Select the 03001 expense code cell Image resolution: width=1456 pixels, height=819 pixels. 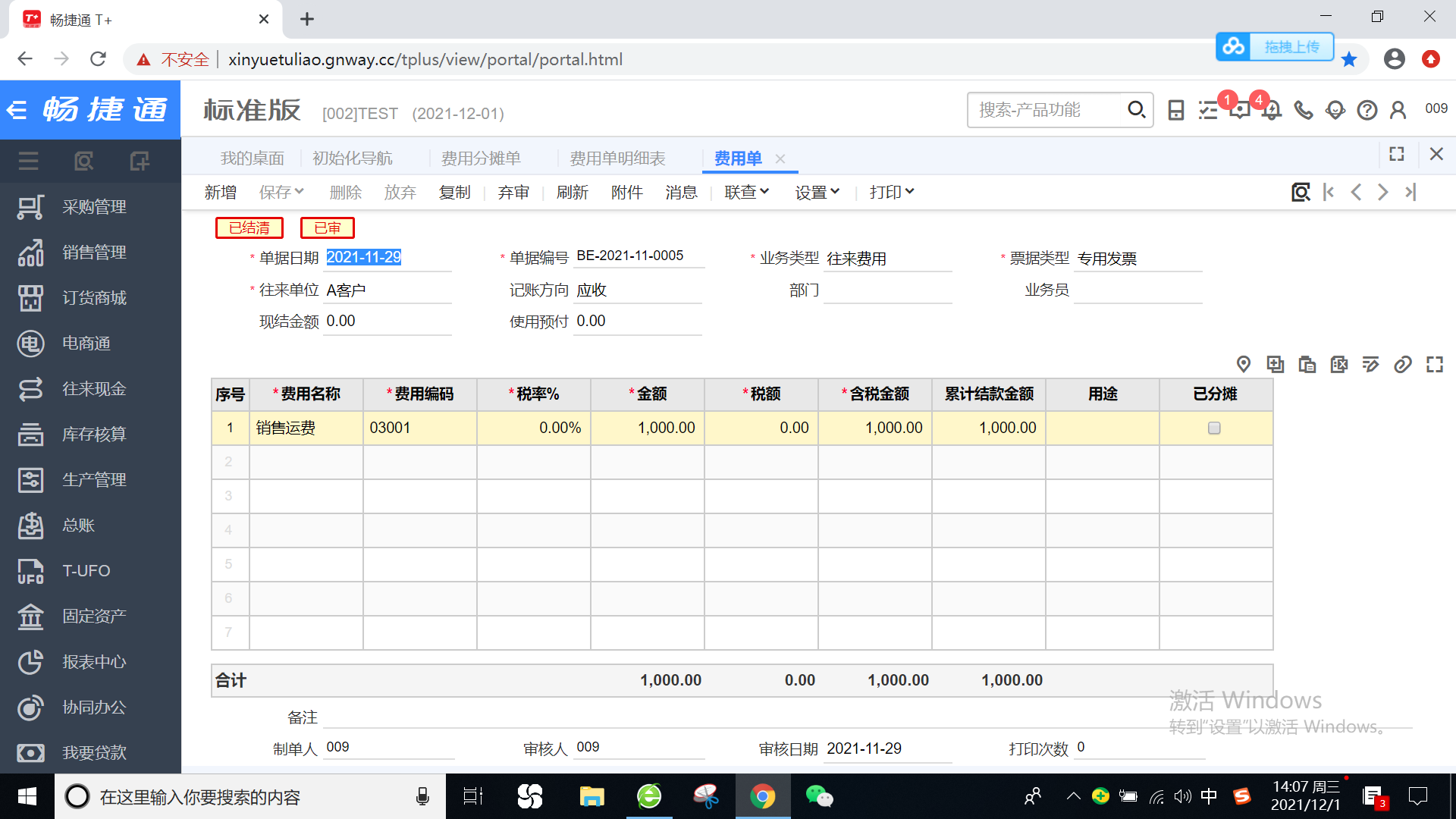(420, 428)
